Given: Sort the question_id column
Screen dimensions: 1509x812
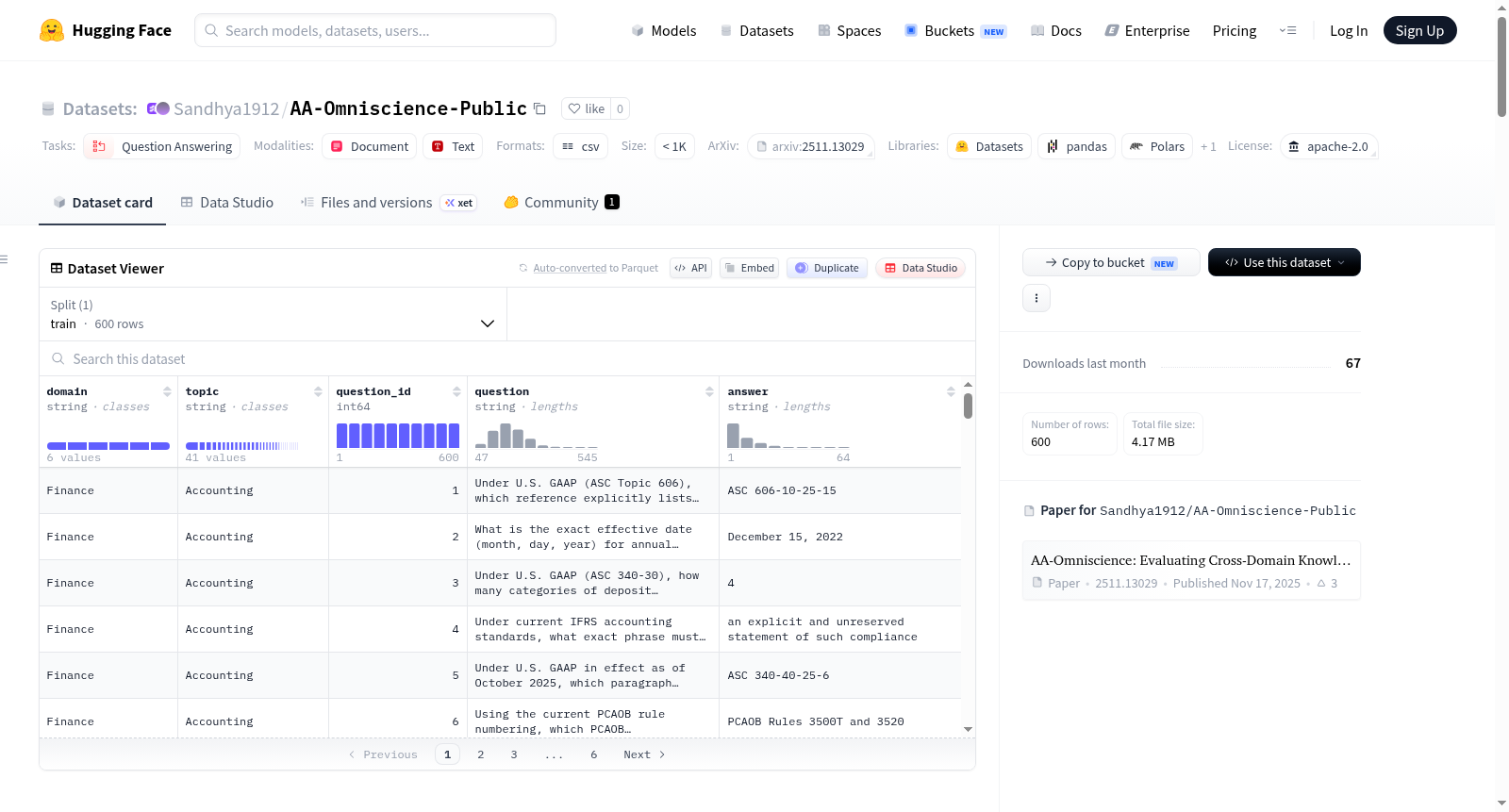Looking at the screenshot, I should 456,391.
